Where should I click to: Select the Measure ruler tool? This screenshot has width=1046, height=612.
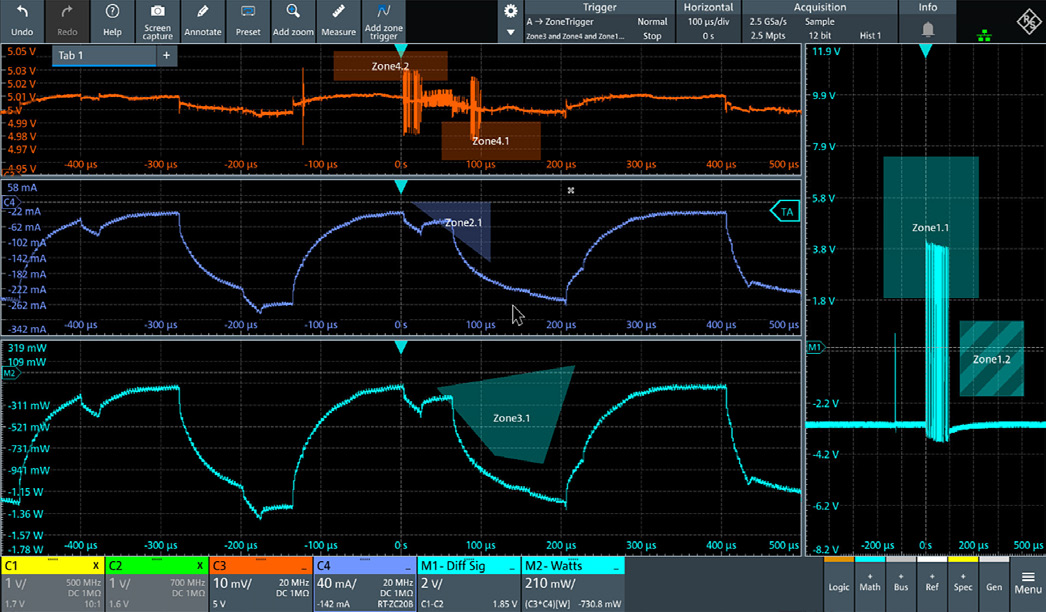coord(339,20)
